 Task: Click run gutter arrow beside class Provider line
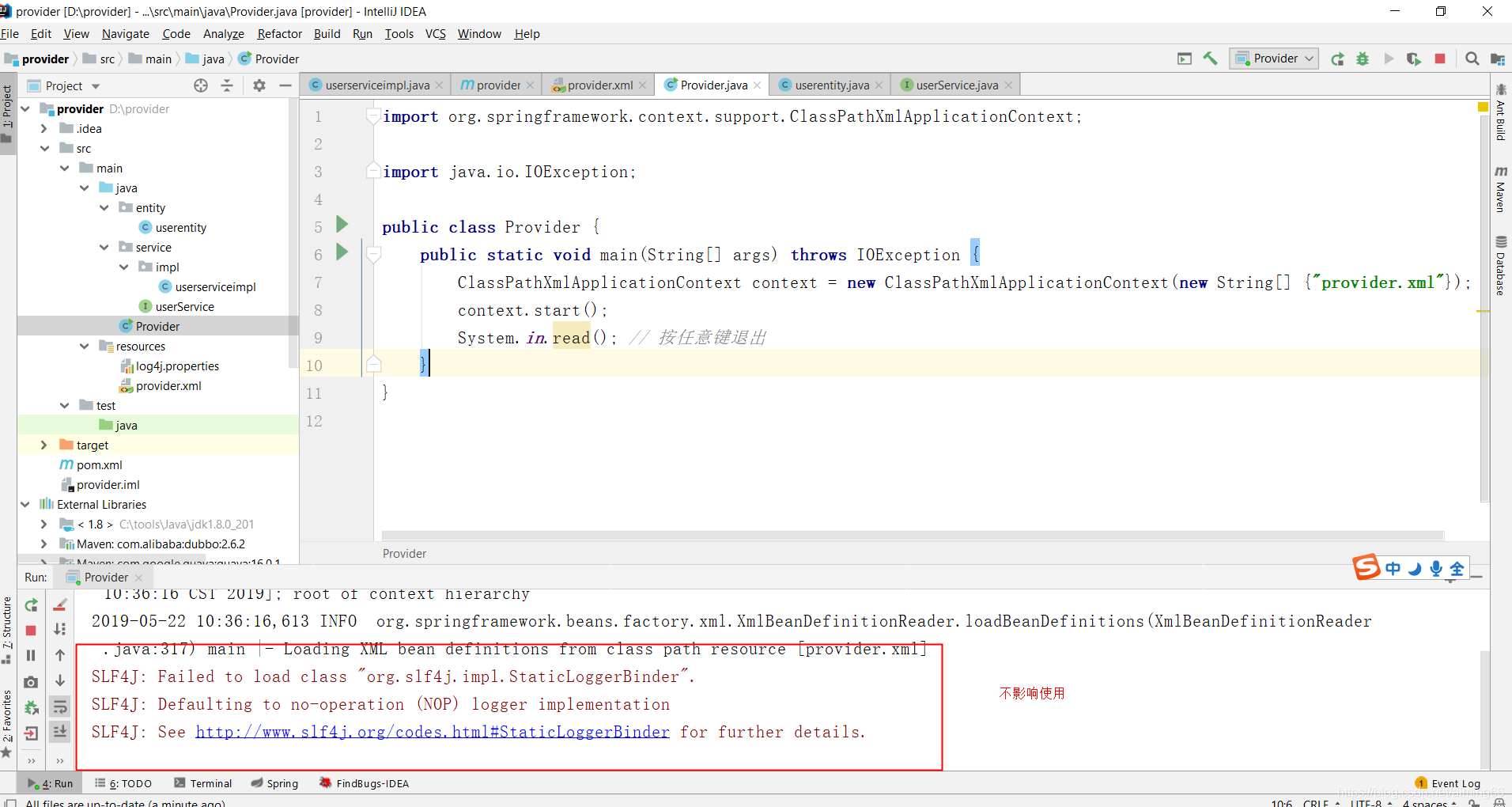[x=342, y=225]
